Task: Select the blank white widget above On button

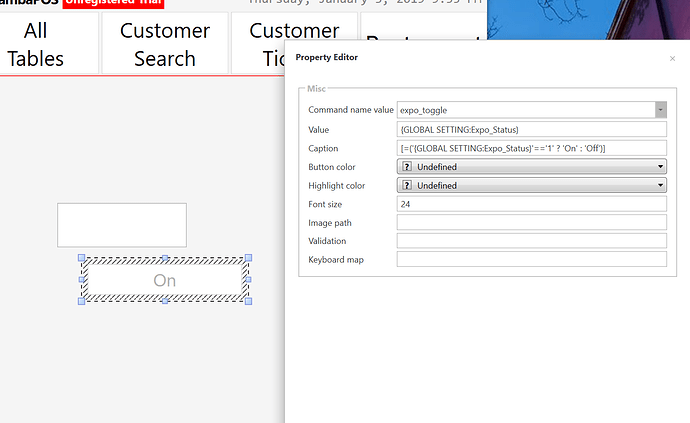Action: [x=122, y=225]
